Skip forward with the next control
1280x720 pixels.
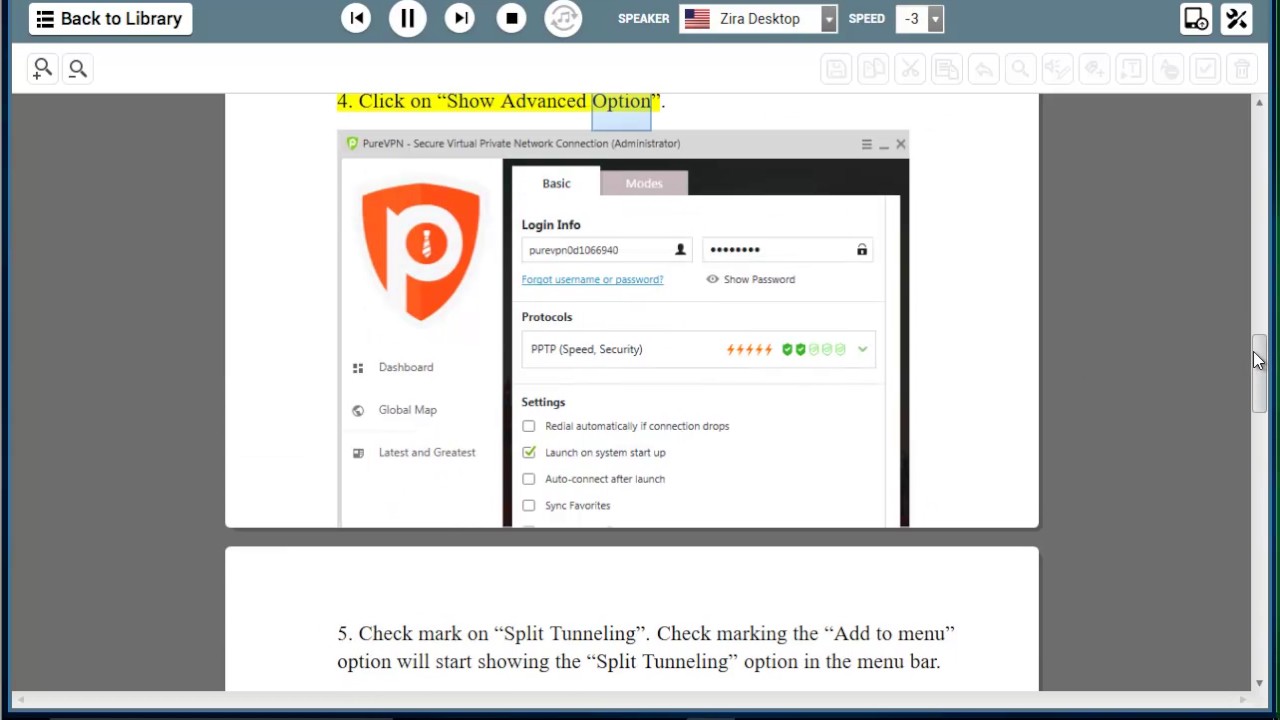pyautogui.click(x=460, y=18)
